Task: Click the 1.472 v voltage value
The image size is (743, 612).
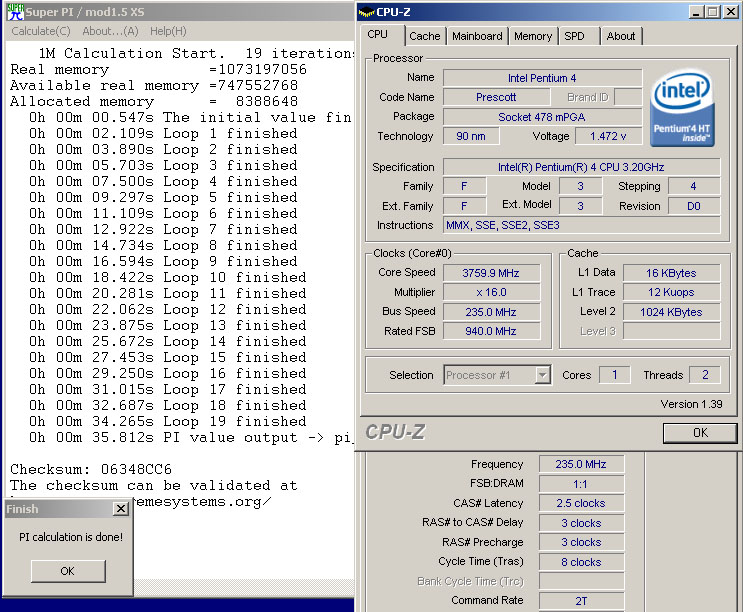Action: pyautogui.click(x=608, y=136)
